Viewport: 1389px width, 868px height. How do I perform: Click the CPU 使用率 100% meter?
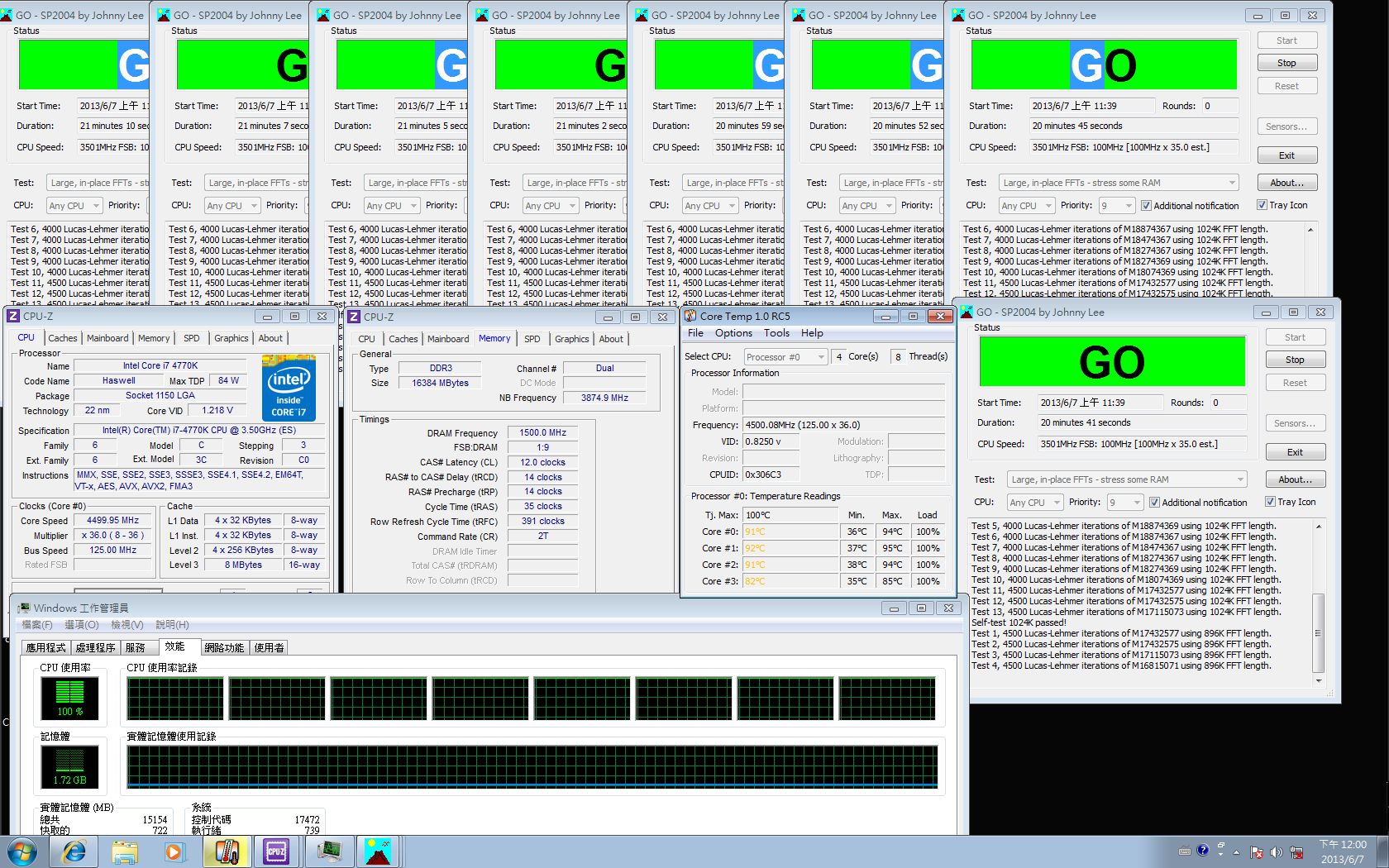[x=69, y=699]
